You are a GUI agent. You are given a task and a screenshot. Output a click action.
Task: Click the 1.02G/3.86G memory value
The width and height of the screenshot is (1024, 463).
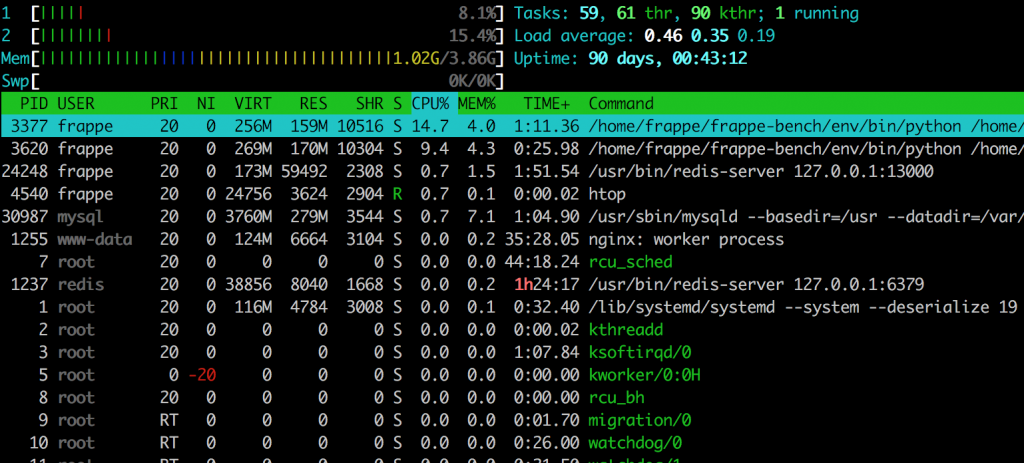(x=444, y=59)
